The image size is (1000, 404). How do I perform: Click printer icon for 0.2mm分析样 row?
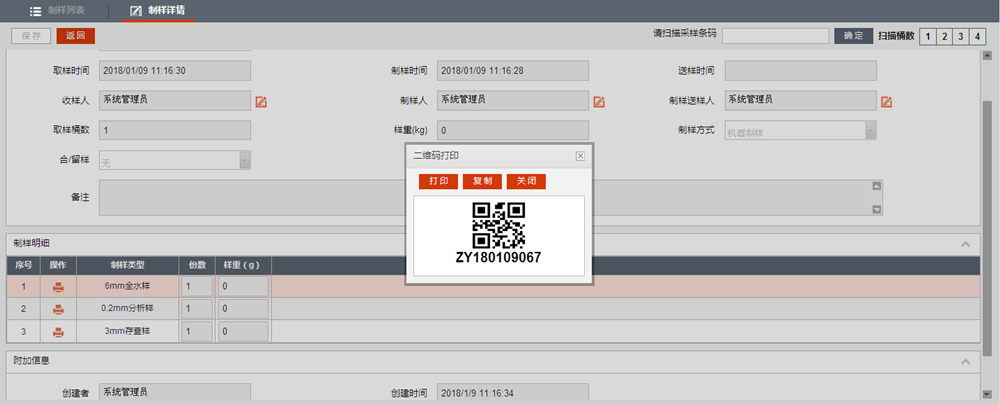(x=58, y=310)
